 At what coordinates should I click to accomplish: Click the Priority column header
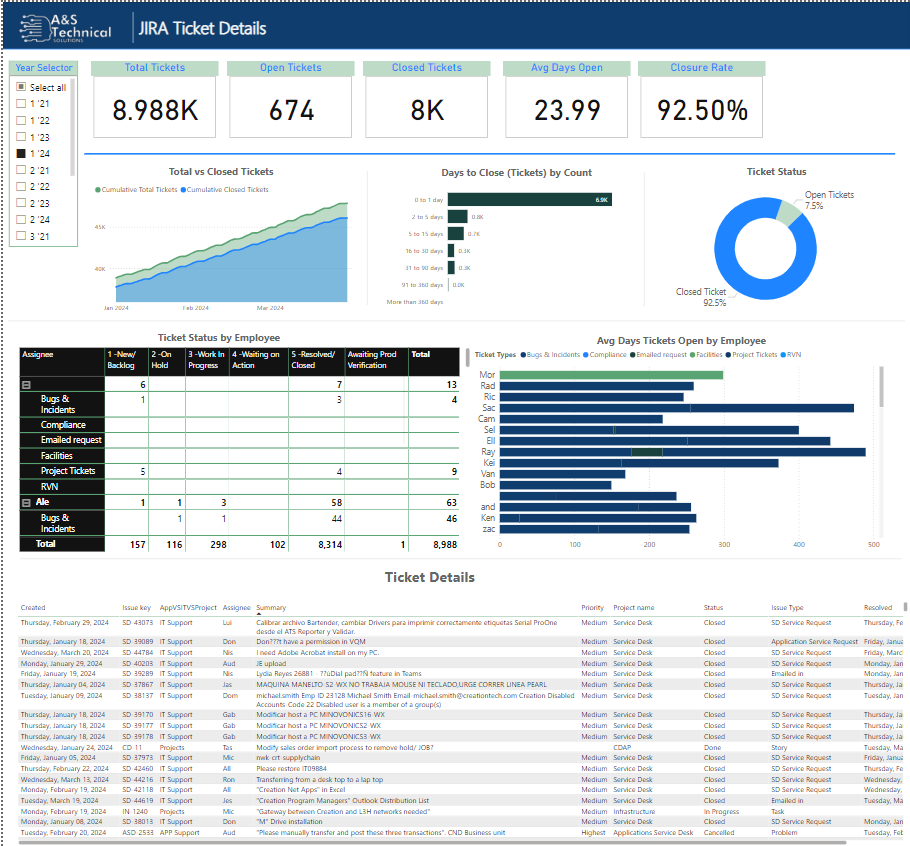[593, 608]
